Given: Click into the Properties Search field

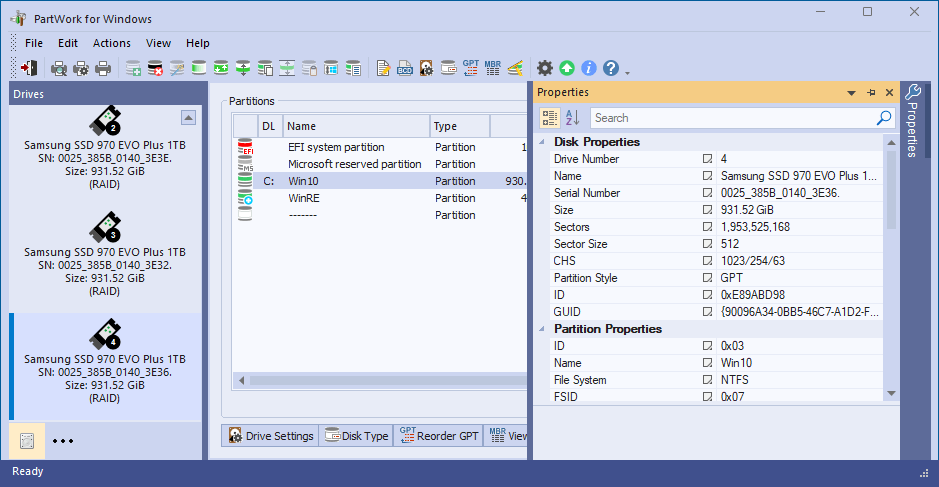Looking at the screenshot, I should (732, 118).
